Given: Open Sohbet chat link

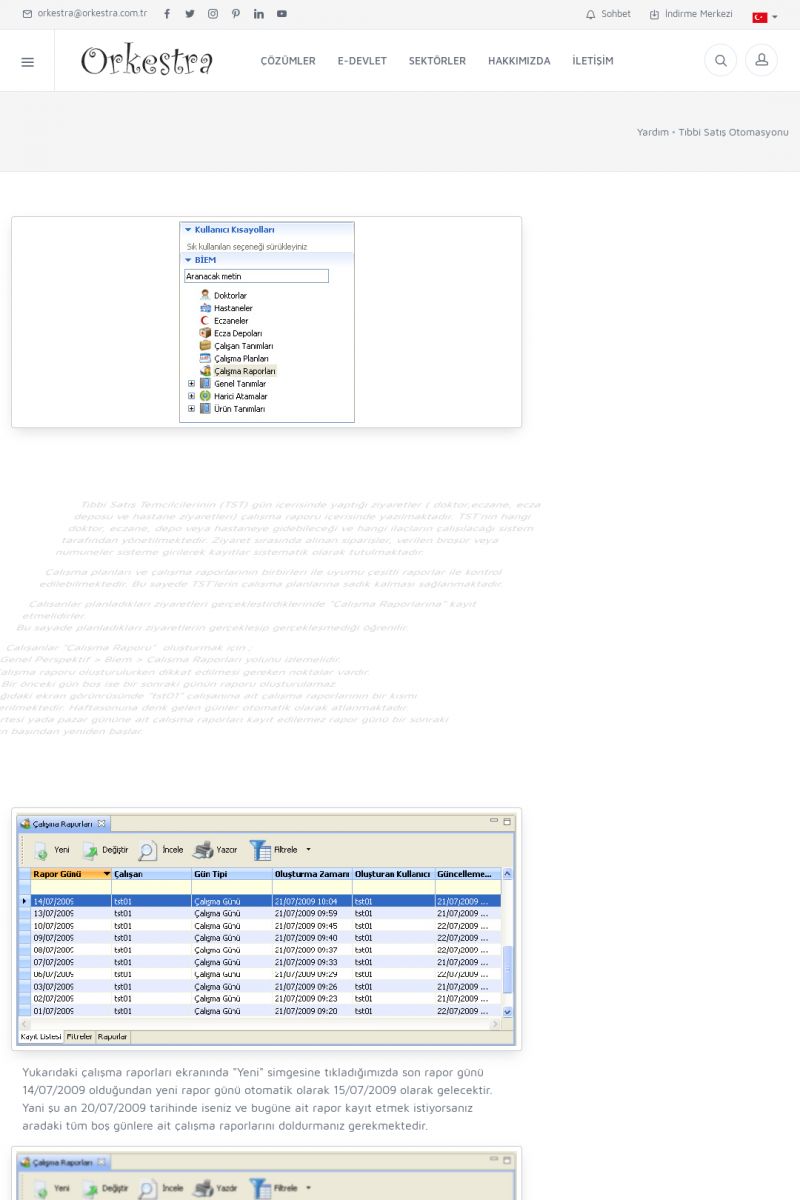Looking at the screenshot, I should point(608,14).
